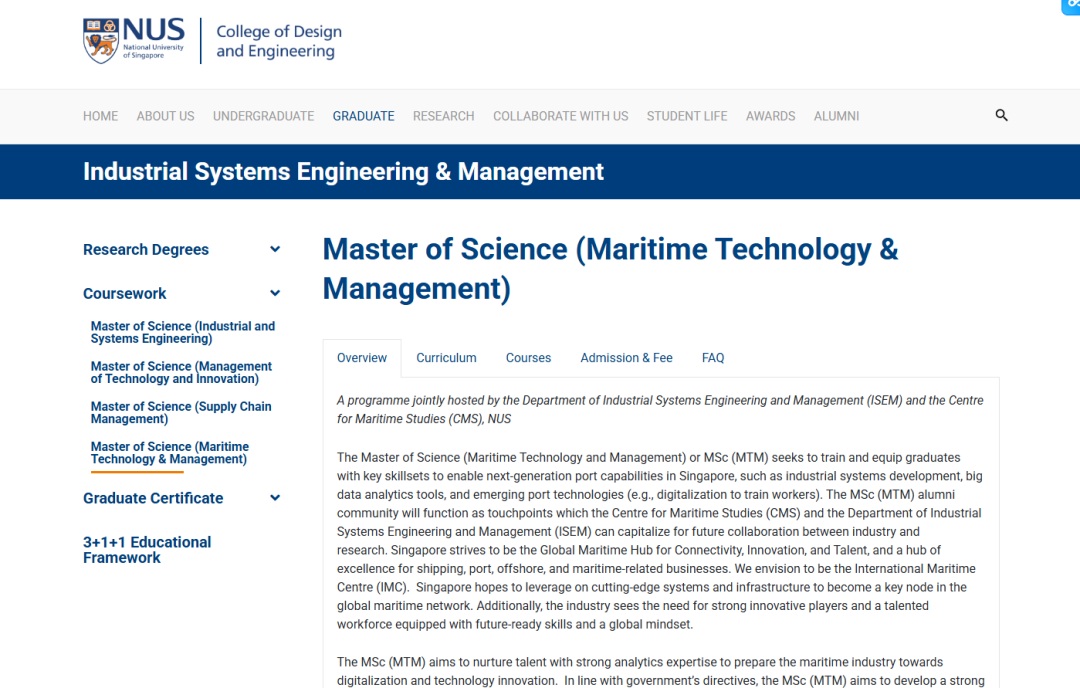Select the Overview tab
The height and width of the screenshot is (688, 1080).
click(362, 358)
